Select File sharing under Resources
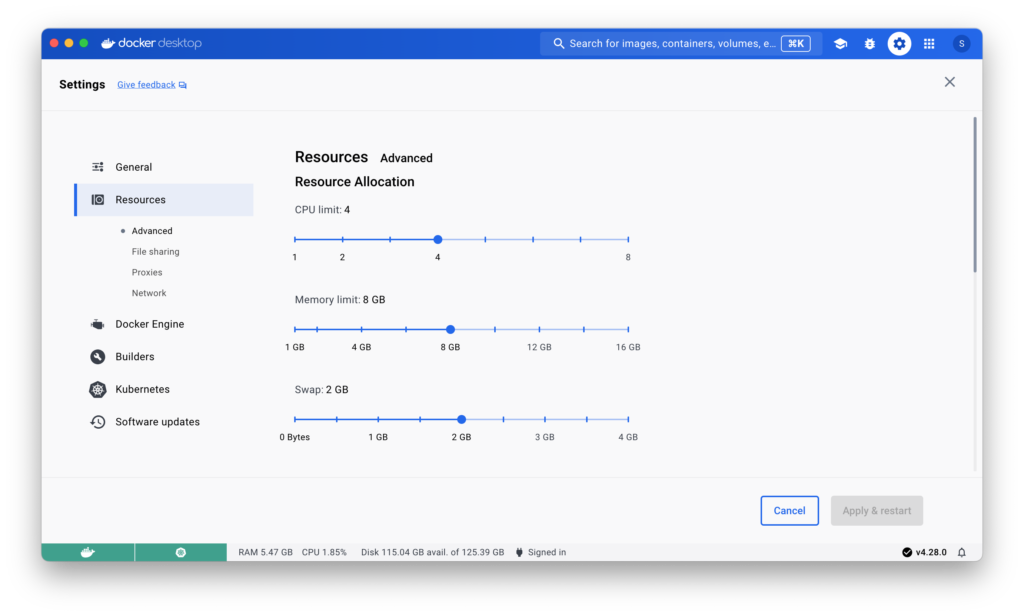 click(x=155, y=252)
